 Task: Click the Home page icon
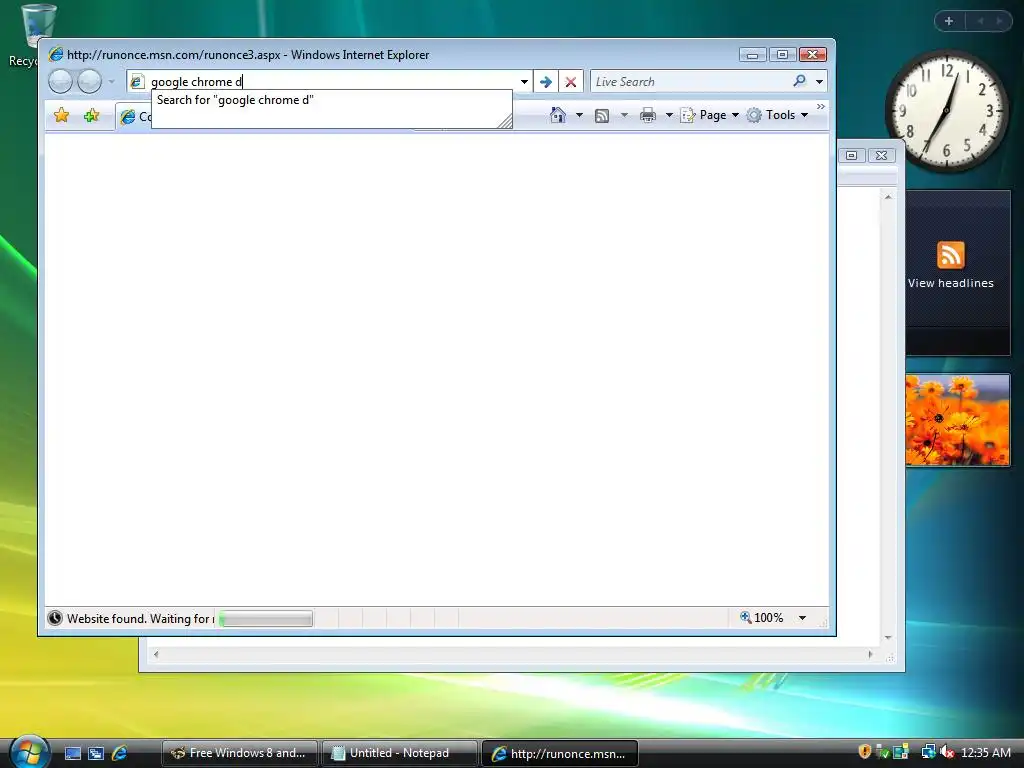557,115
